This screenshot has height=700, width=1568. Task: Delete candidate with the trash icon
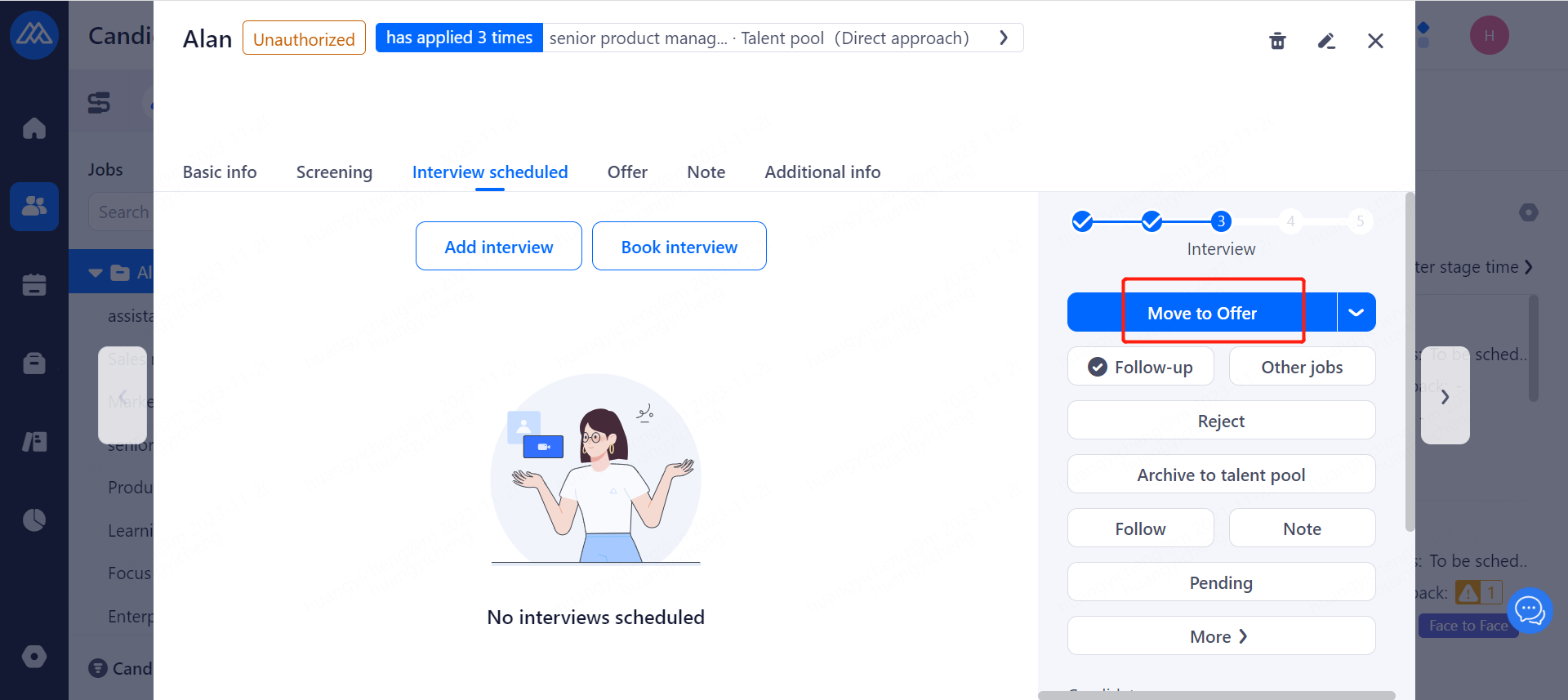click(1278, 41)
